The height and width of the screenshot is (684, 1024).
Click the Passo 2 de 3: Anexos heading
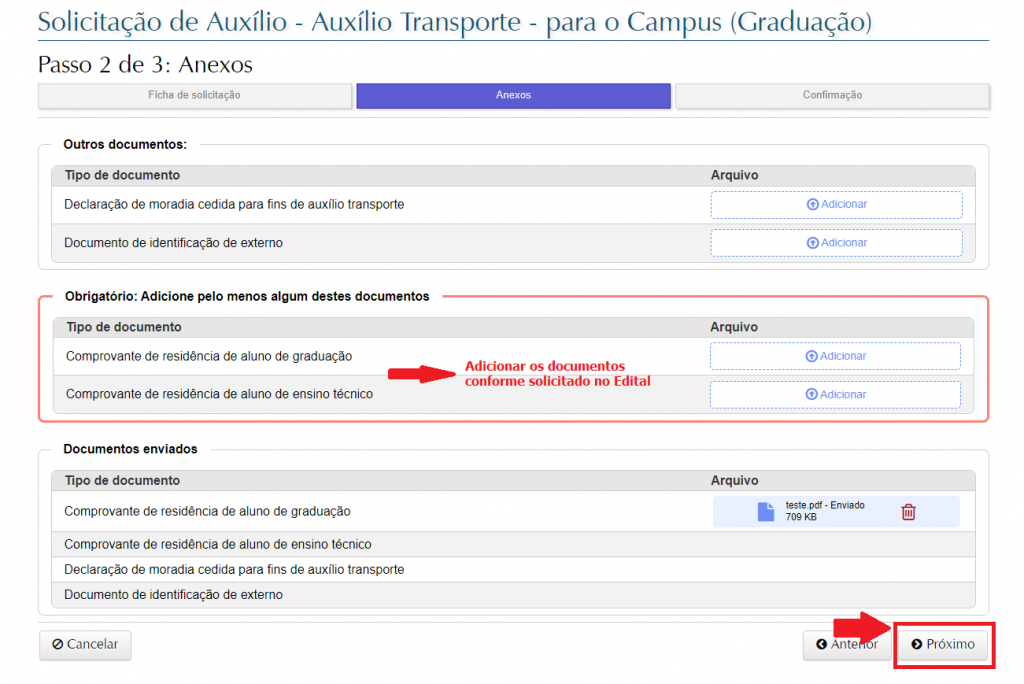[145, 65]
